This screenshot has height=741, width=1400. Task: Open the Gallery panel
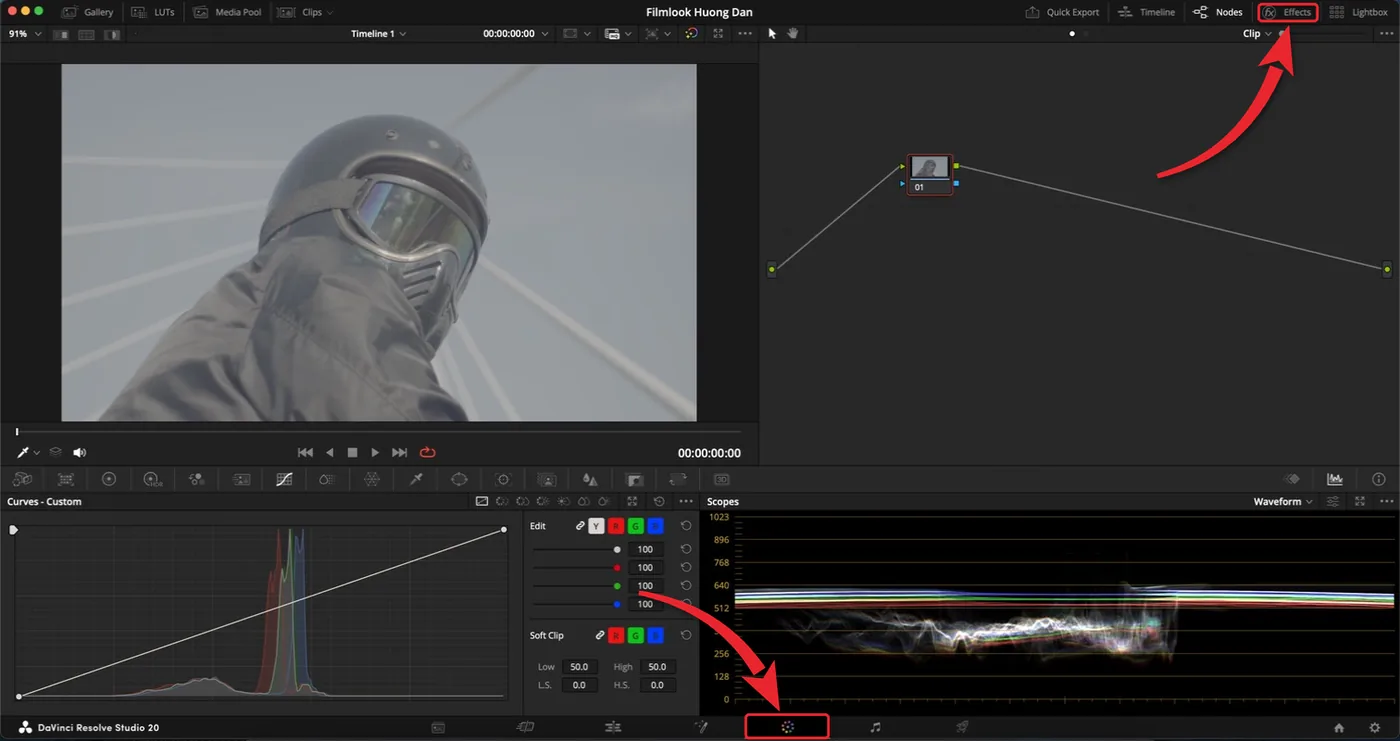87,12
